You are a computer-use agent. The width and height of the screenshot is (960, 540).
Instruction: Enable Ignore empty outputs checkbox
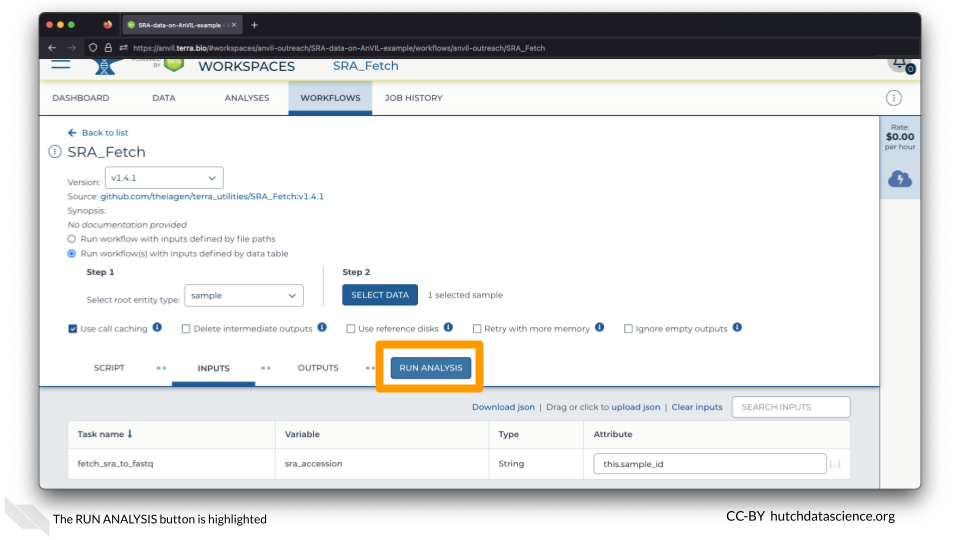tap(628, 329)
